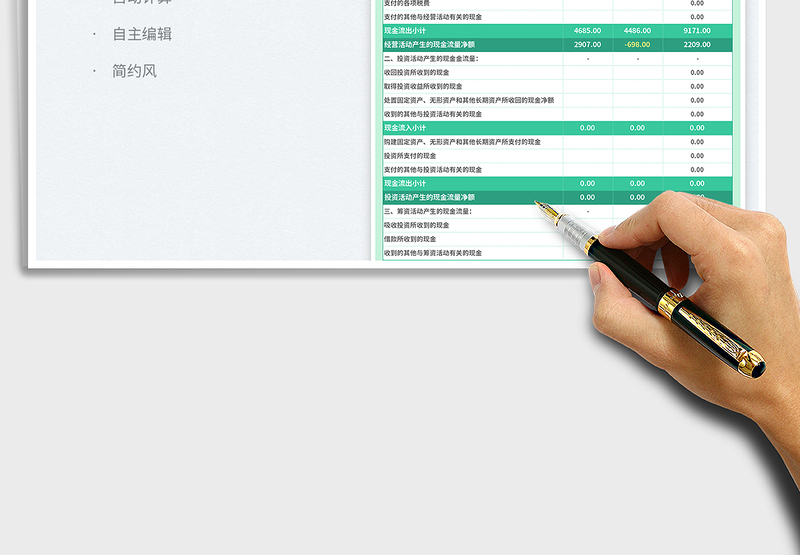The image size is (800, 555).
Task: Select the 吸收投资所收到的现金 row label
Action: click(416, 225)
